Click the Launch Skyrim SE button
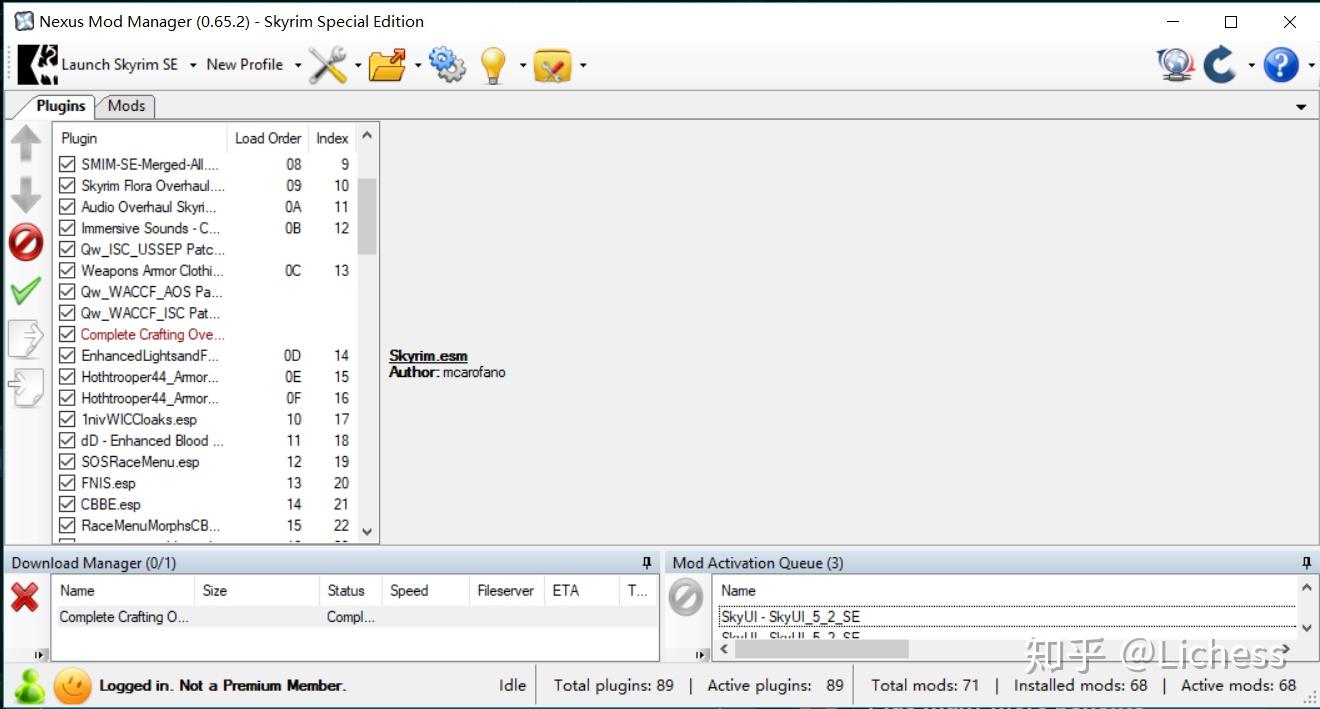The image size is (1320, 709). 98,65
